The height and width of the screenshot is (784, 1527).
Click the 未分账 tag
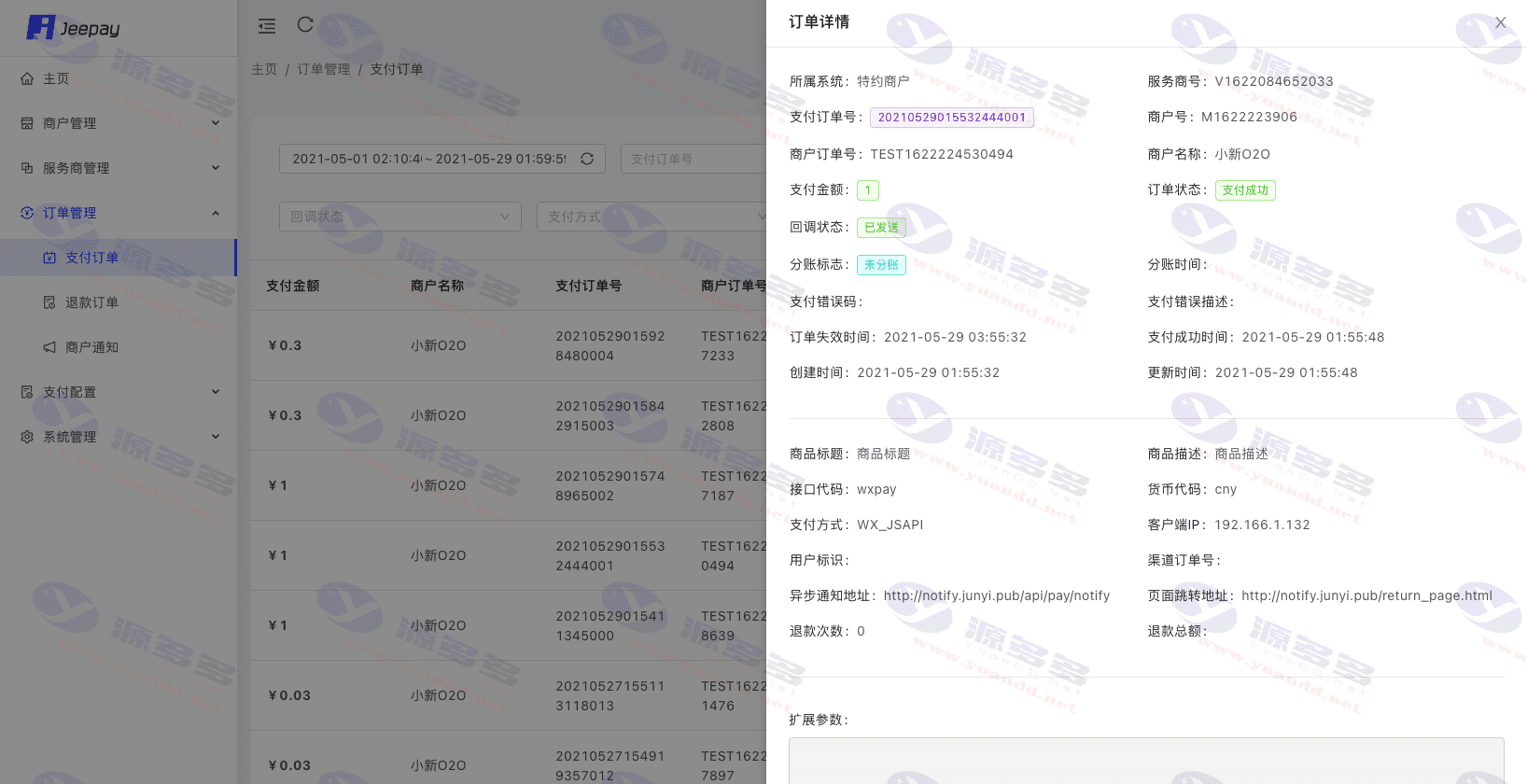pyautogui.click(x=881, y=265)
